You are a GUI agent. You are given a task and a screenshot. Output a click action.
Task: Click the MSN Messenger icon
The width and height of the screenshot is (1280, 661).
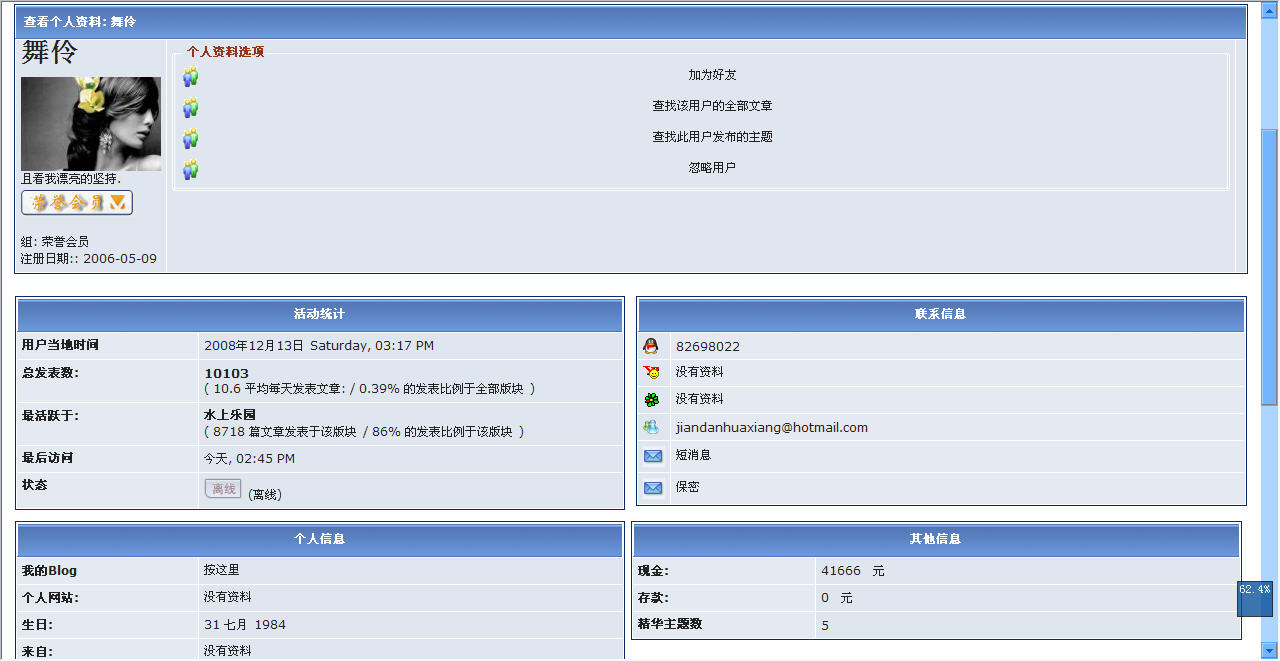pos(652,427)
